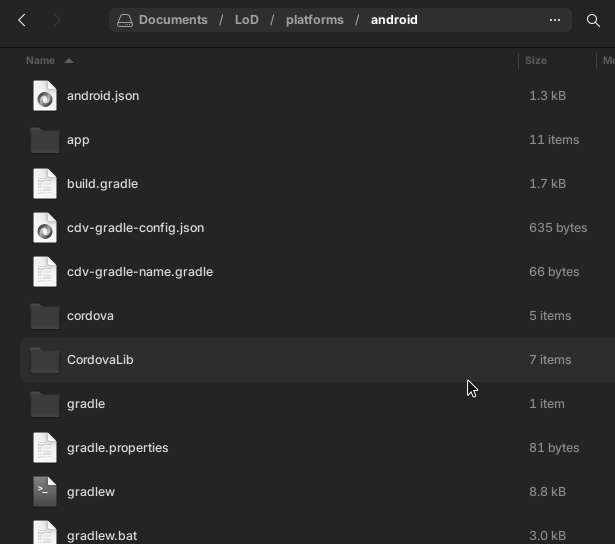Screen dimensions: 615x544
Task: Select the cordova folder icon
Action: pos(45,316)
